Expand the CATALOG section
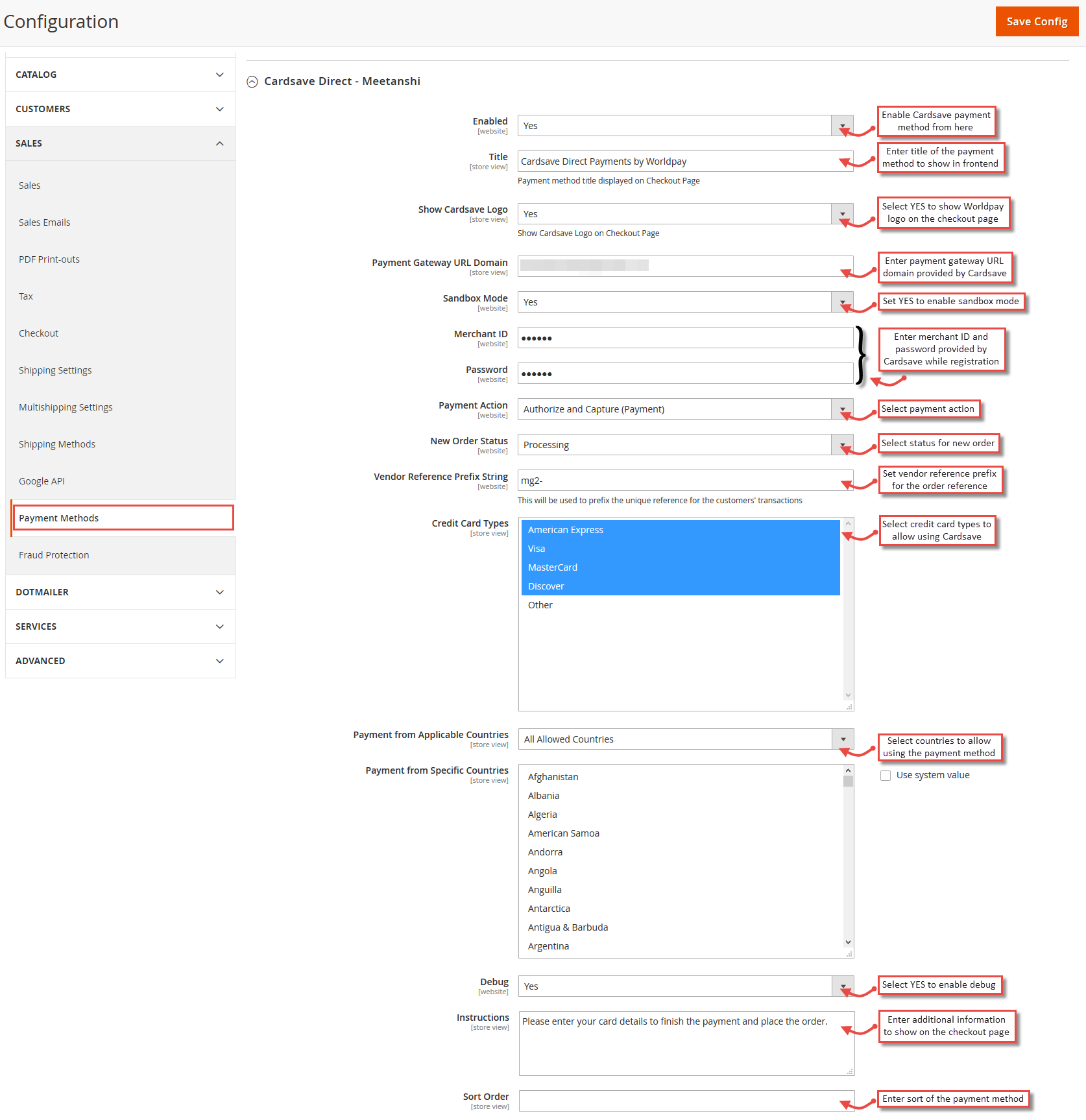This screenshot has height=1120, width=1086. [121, 75]
